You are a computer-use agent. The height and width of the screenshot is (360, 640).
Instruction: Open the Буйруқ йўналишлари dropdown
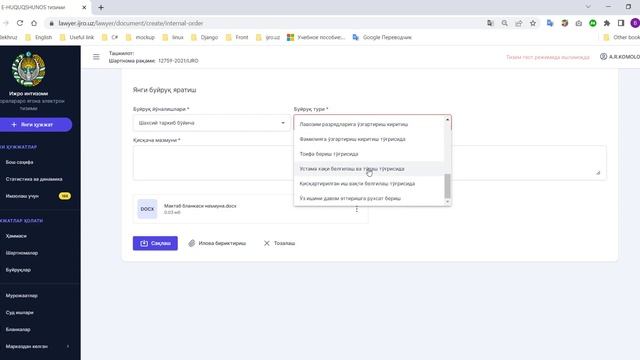211,123
